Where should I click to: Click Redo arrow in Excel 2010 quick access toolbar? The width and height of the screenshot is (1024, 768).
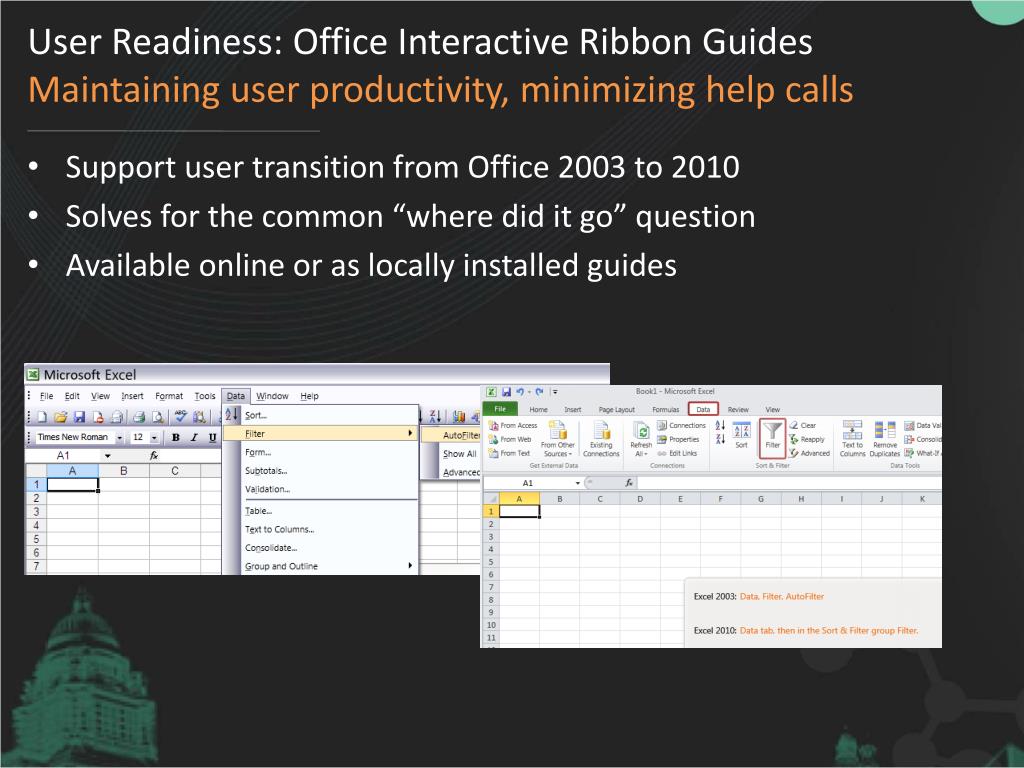coord(539,392)
